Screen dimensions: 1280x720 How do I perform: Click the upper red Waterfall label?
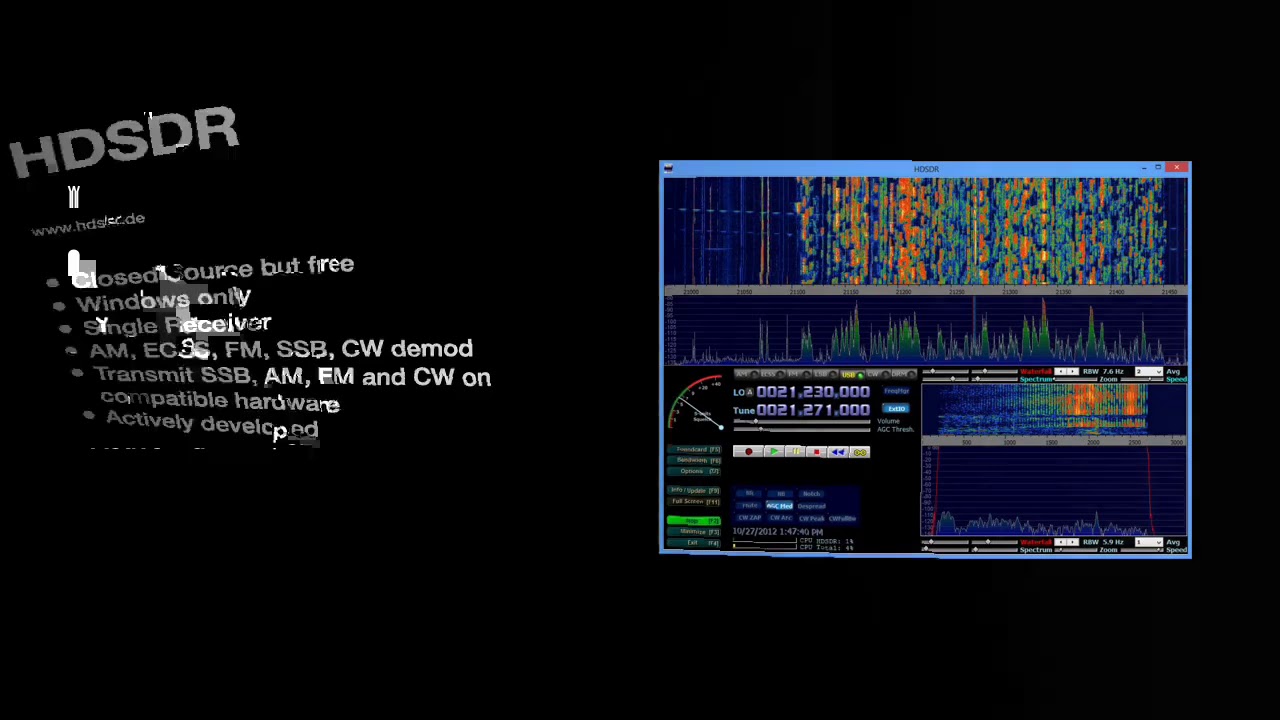1035,372
